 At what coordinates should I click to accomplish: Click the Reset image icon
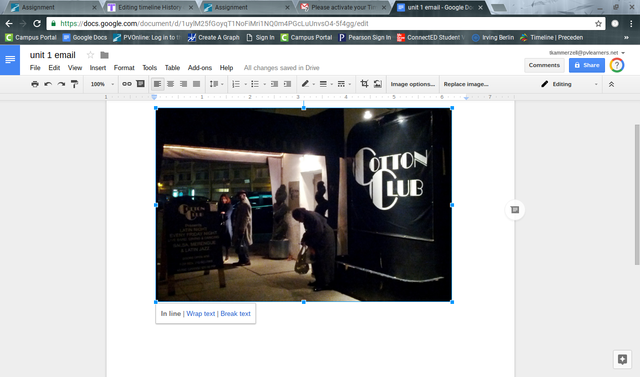(x=378, y=84)
